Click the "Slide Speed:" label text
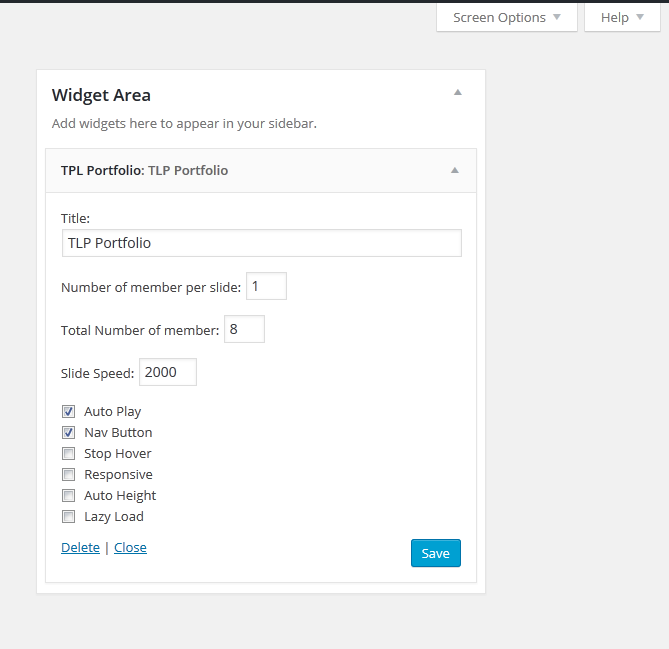Viewport: 669px width, 649px height. coord(97,373)
